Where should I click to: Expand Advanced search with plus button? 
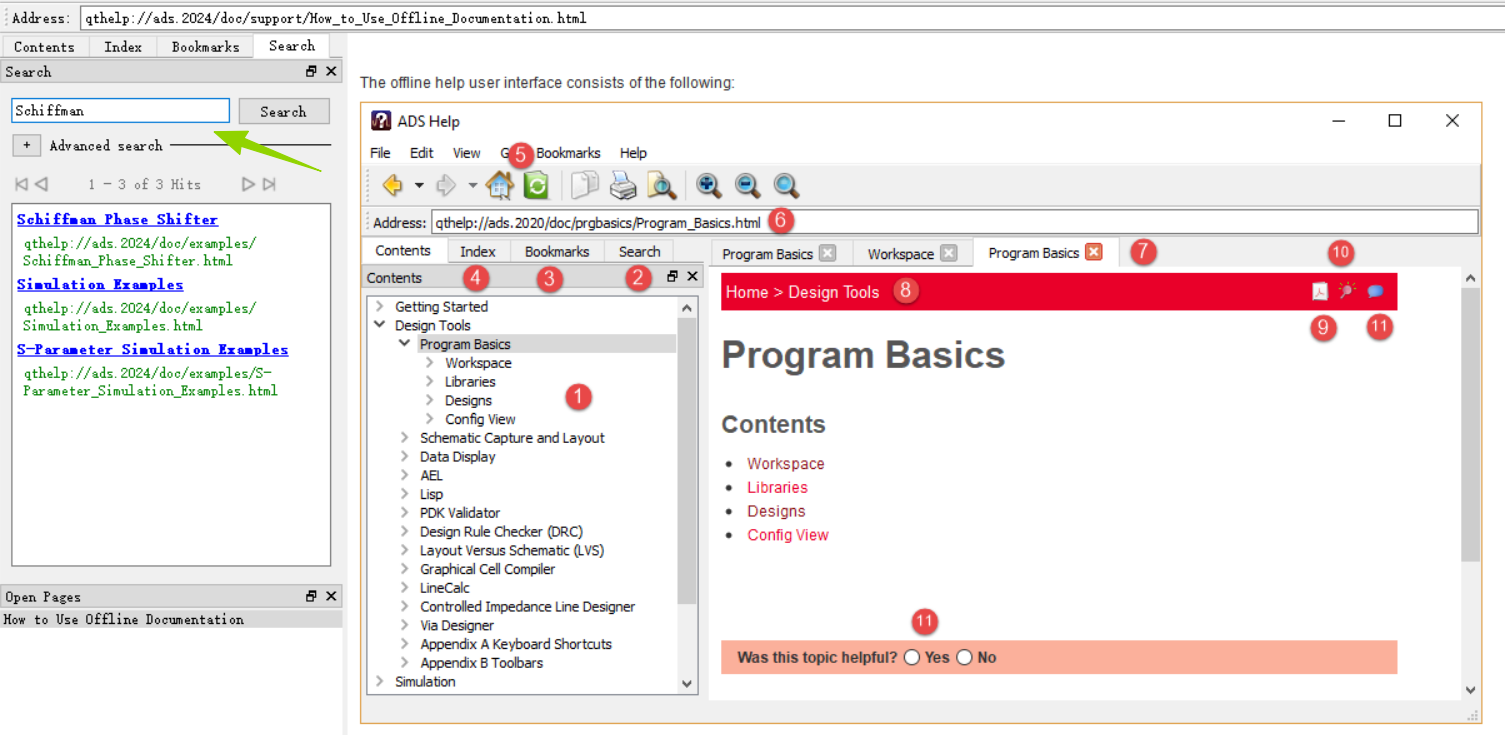pos(26,145)
